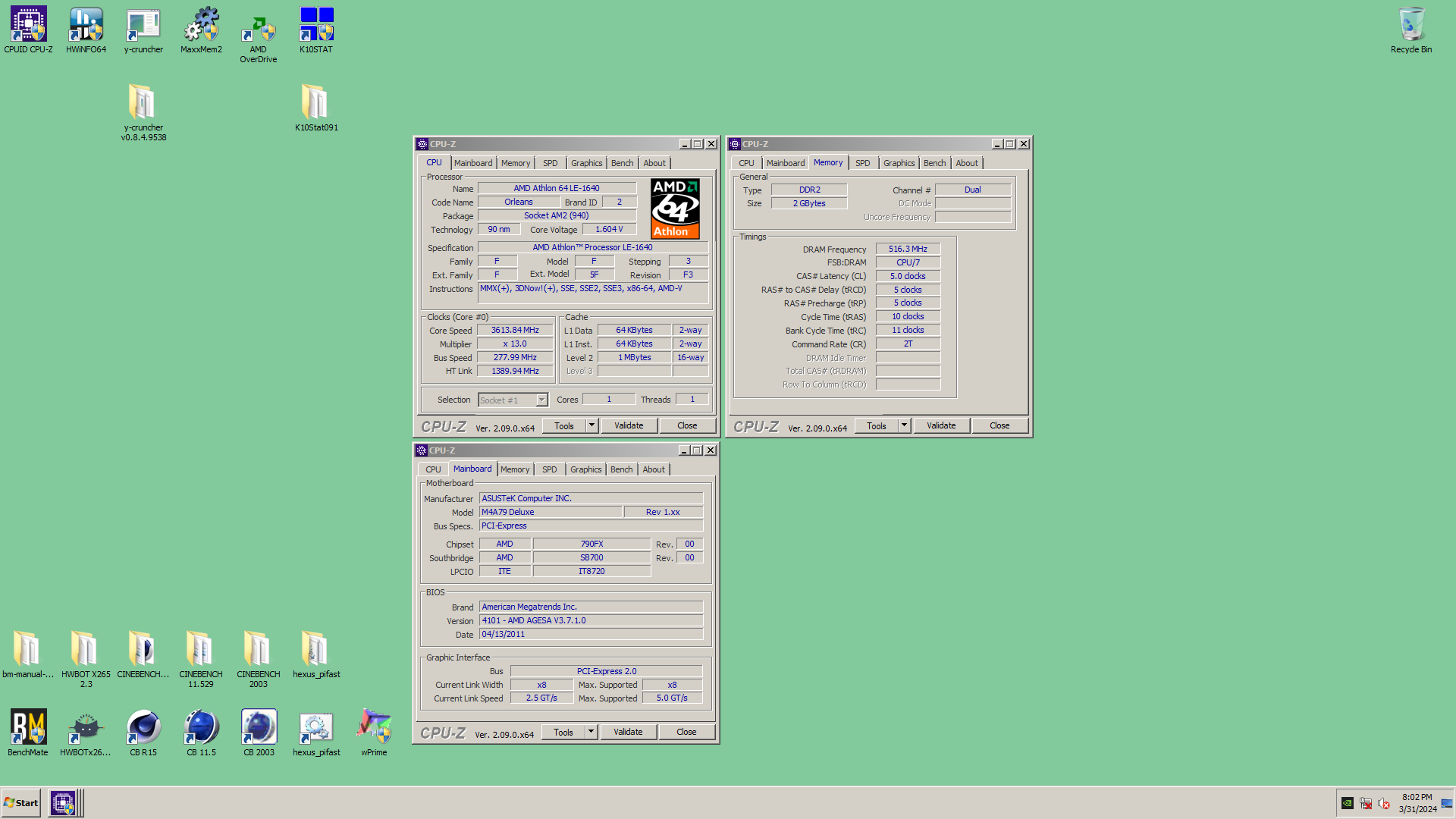Click the Core Speed value 3613.84 MHz

(515, 330)
